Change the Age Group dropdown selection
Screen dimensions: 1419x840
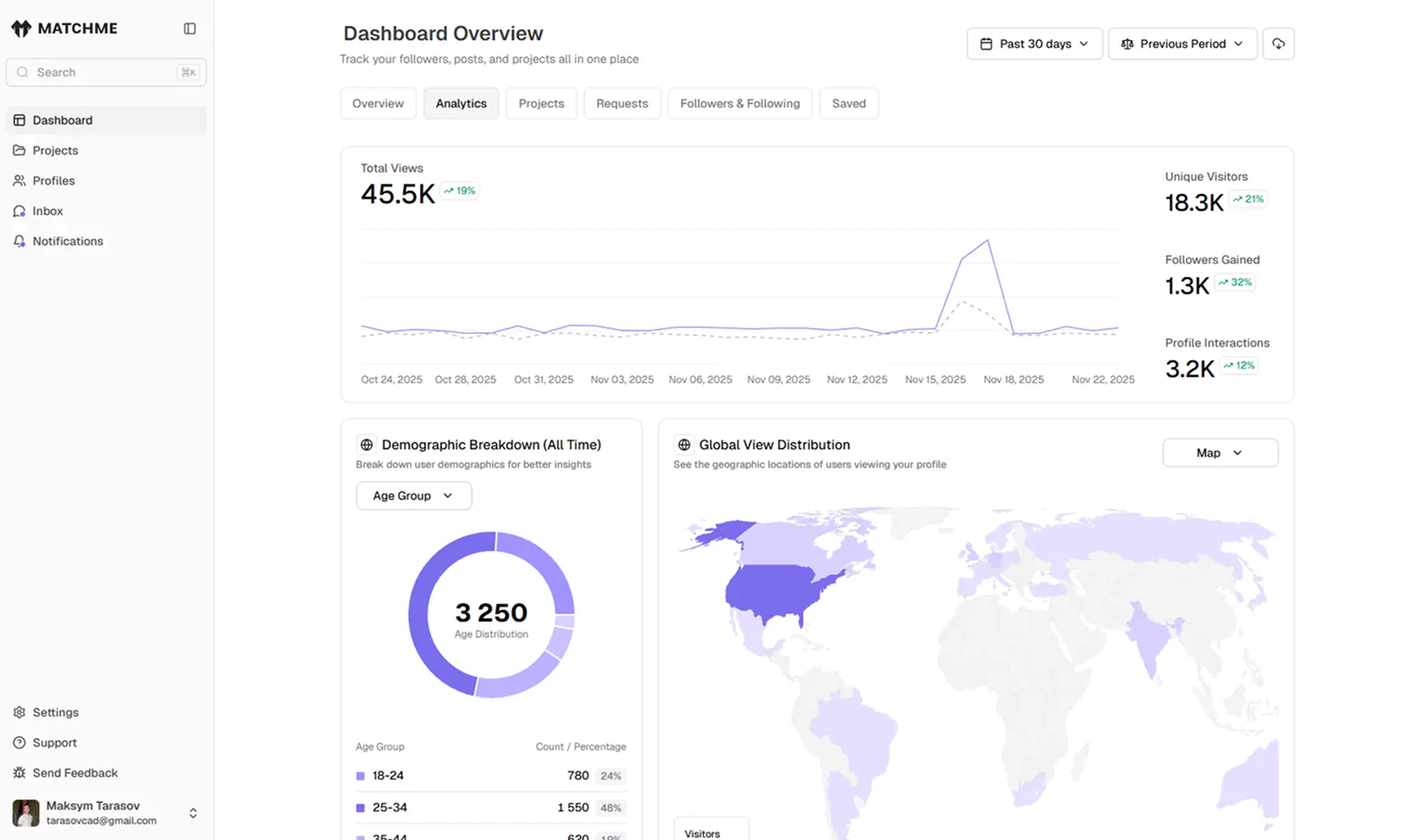(413, 496)
